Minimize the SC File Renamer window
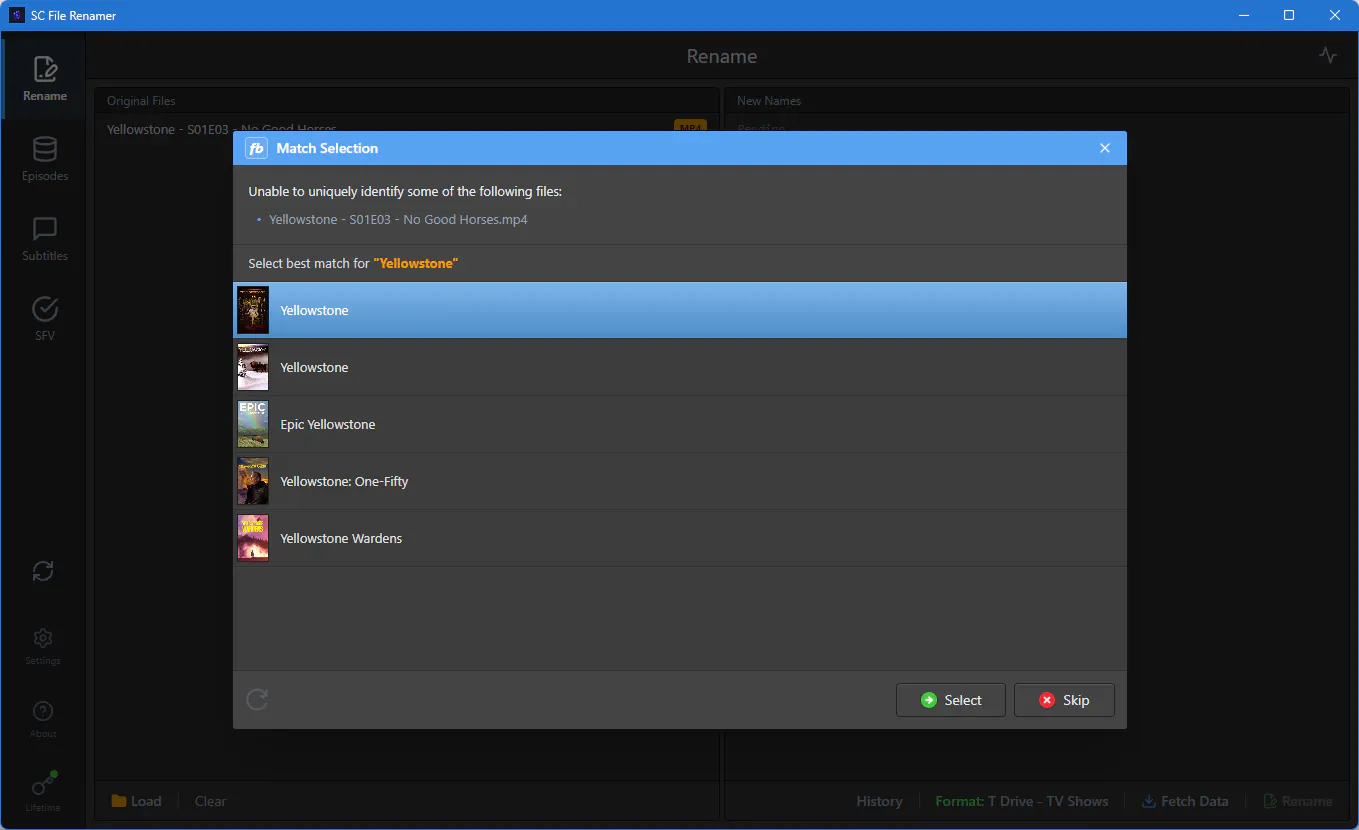Viewport: 1359px width, 830px height. [x=1244, y=15]
